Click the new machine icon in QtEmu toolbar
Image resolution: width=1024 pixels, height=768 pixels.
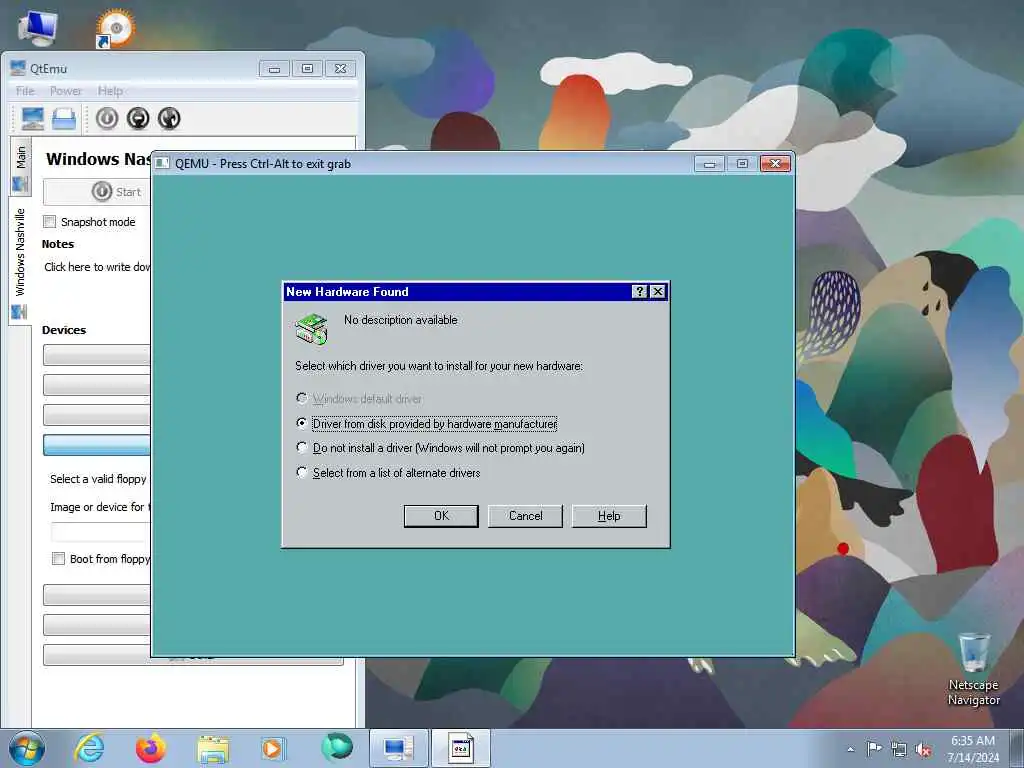(33, 118)
